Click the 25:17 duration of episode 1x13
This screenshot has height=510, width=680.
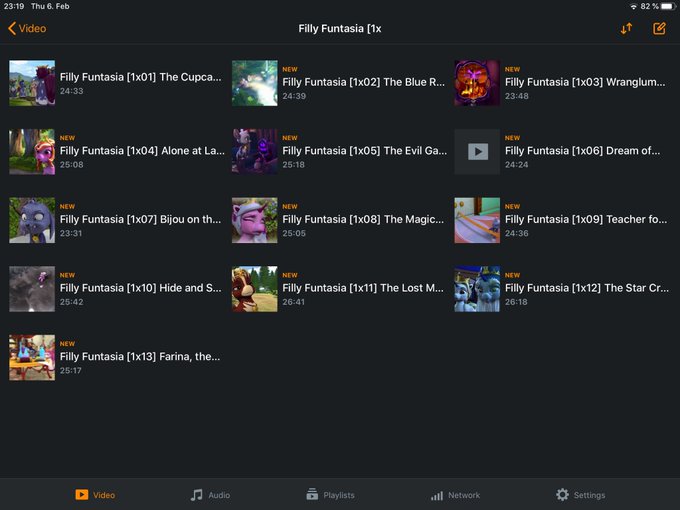click(x=71, y=370)
